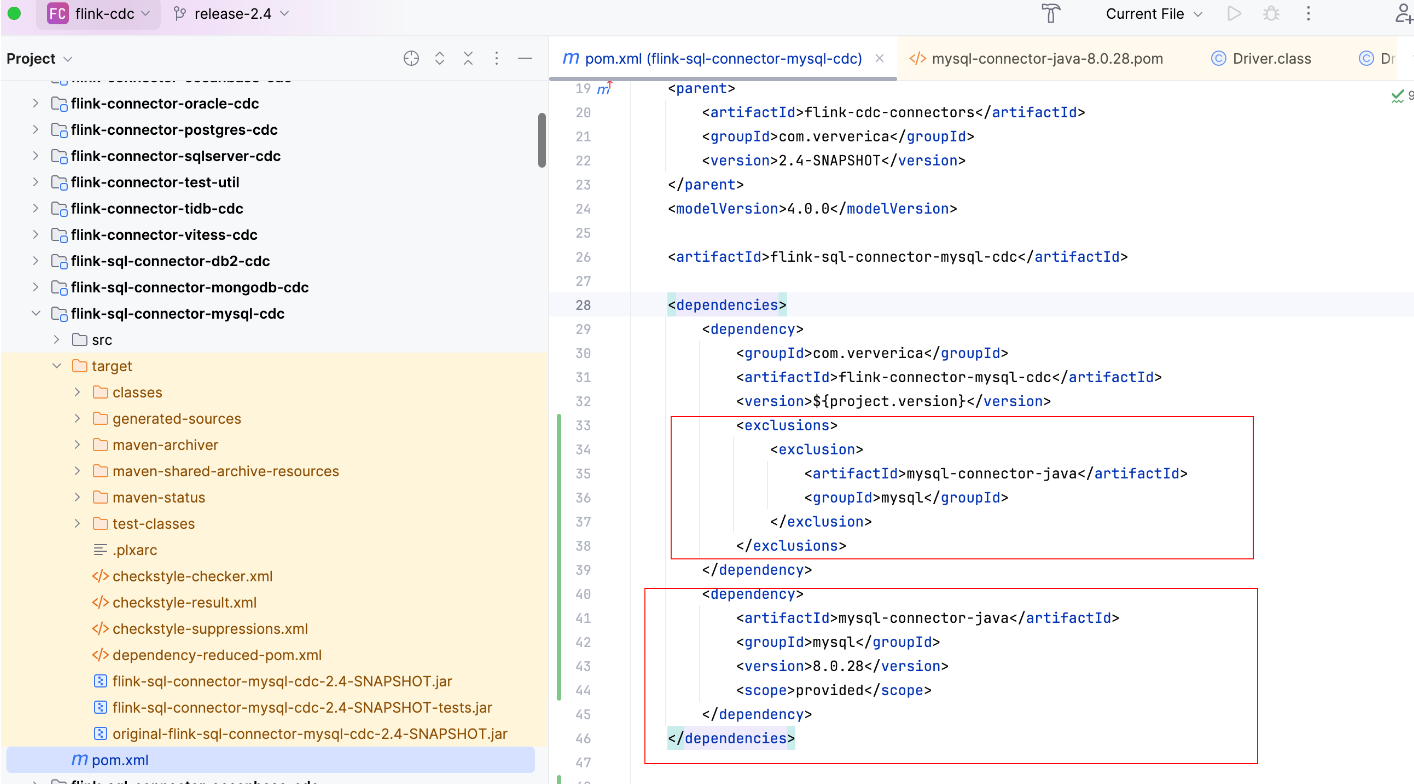Expand the classes folder
The image size is (1414, 784).
pos(78,393)
